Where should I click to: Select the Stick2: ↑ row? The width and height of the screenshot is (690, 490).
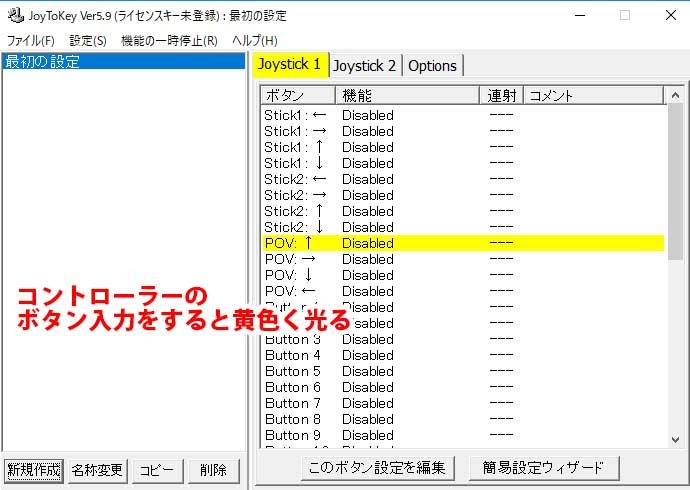click(463, 211)
